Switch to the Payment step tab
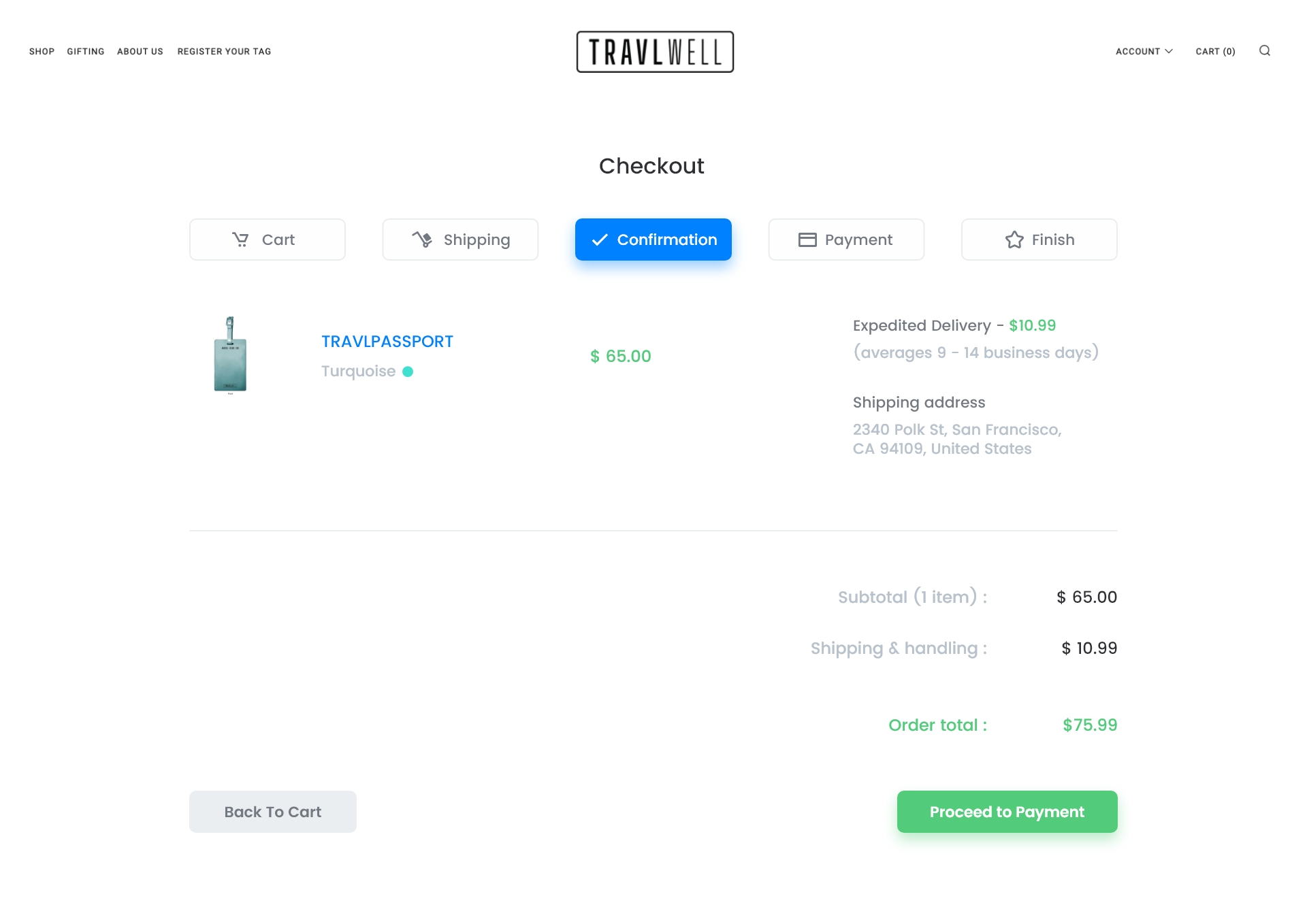 tap(846, 240)
